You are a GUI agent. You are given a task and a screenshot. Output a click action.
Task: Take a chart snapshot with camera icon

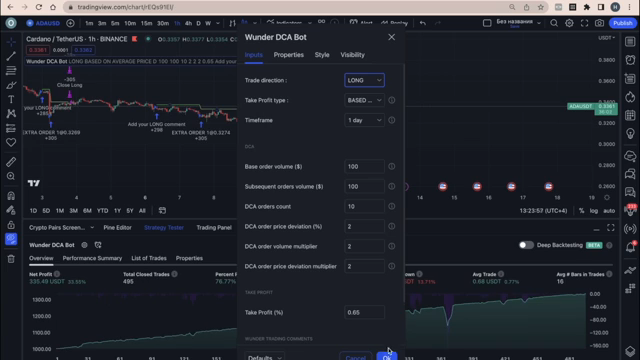pyautogui.click(x=599, y=23)
